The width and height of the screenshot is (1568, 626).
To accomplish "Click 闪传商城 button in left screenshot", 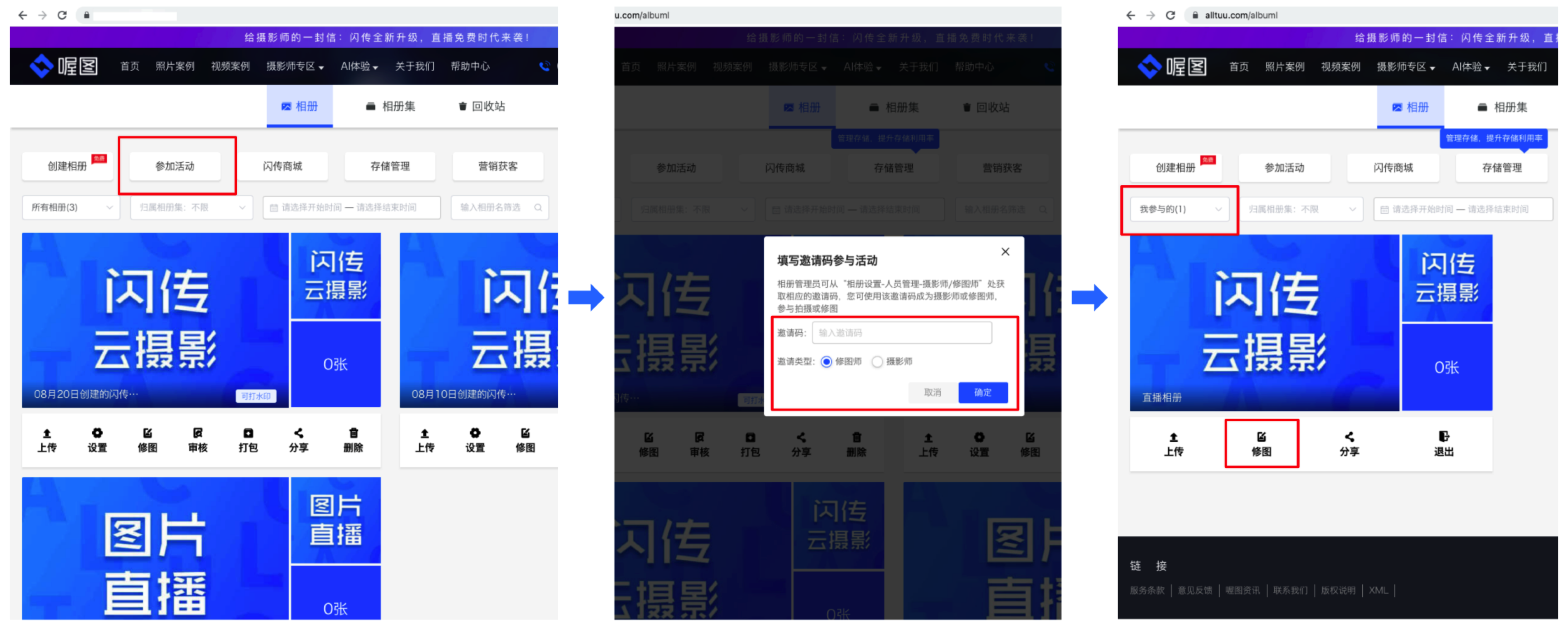I will click(283, 167).
